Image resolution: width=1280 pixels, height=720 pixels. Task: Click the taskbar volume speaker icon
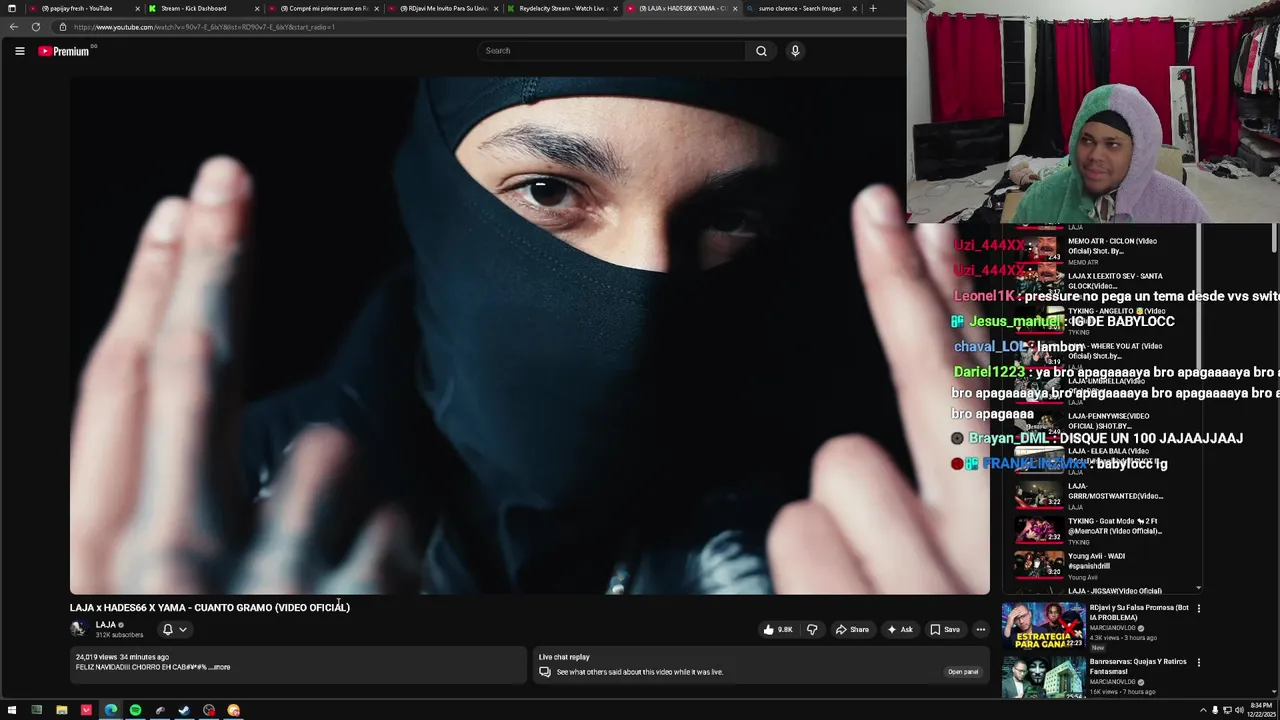tap(1239, 710)
